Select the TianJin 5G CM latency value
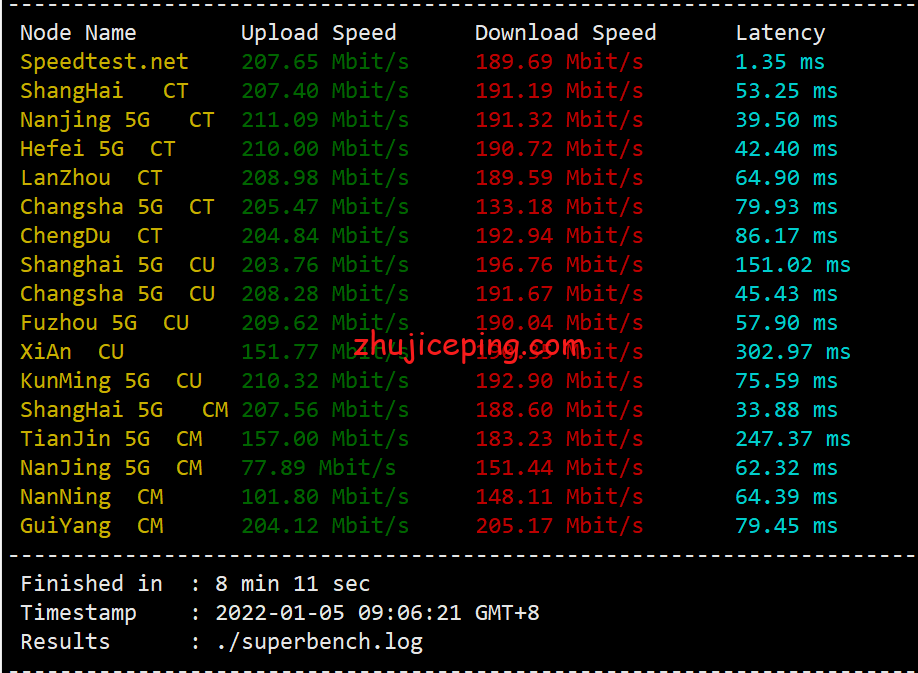 [x=792, y=439]
